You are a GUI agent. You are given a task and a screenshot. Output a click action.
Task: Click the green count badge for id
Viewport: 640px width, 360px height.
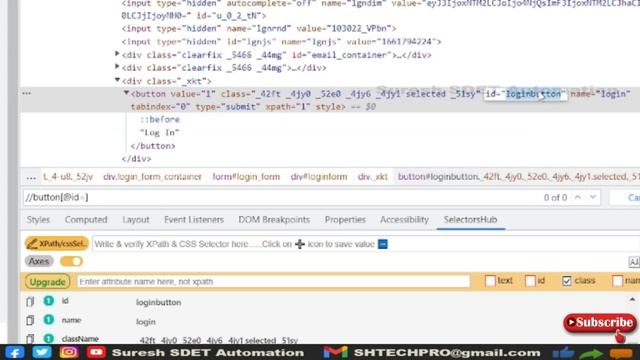click(x=49, y=301)
